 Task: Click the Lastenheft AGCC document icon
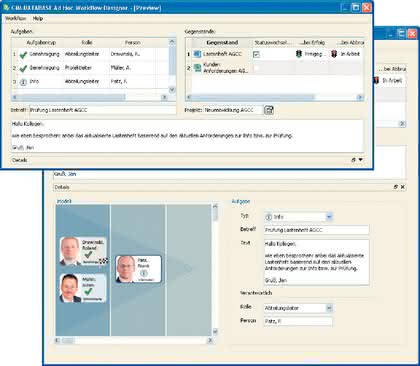coord(197,54)
